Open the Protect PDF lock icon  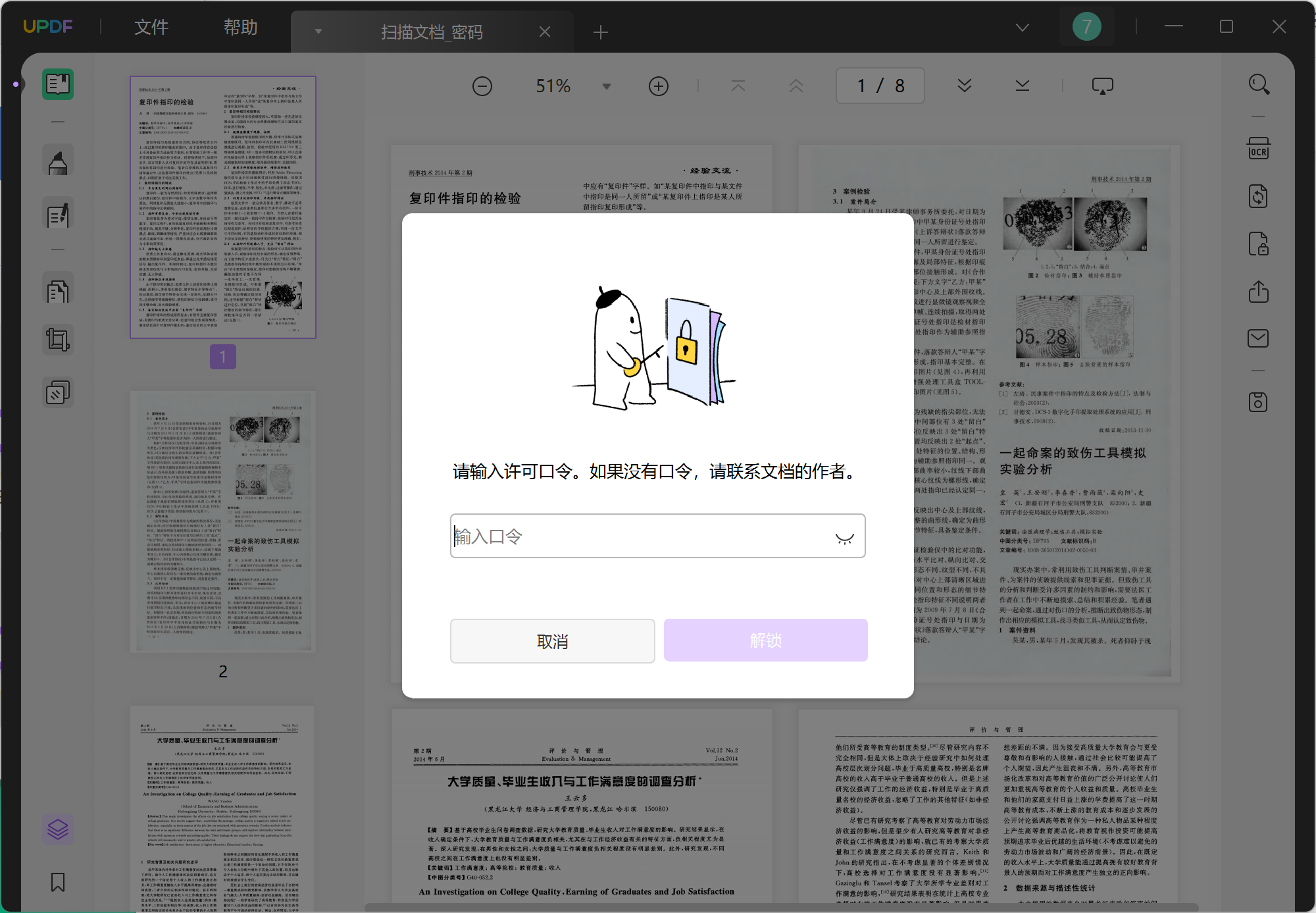1258,244
